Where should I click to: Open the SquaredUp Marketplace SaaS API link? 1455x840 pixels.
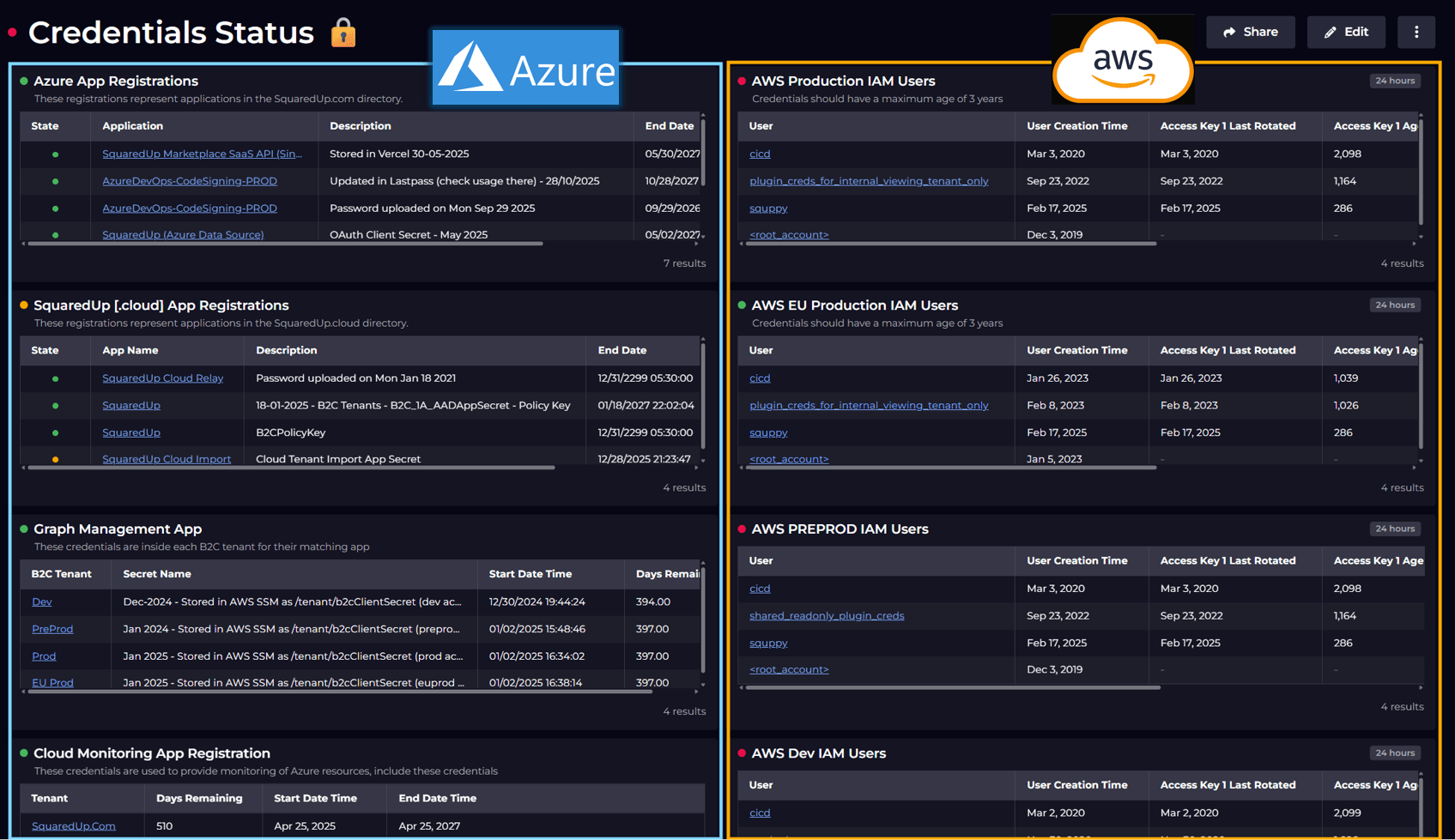[x=202, y=154]
